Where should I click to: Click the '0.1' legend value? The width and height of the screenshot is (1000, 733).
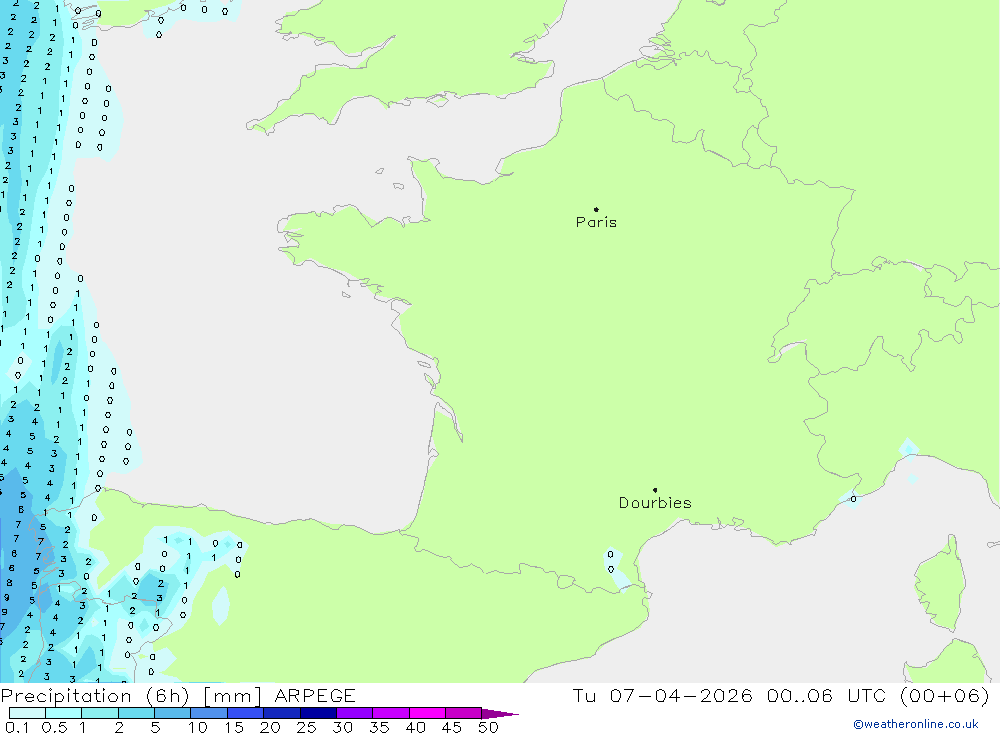(x=17, y=727)
